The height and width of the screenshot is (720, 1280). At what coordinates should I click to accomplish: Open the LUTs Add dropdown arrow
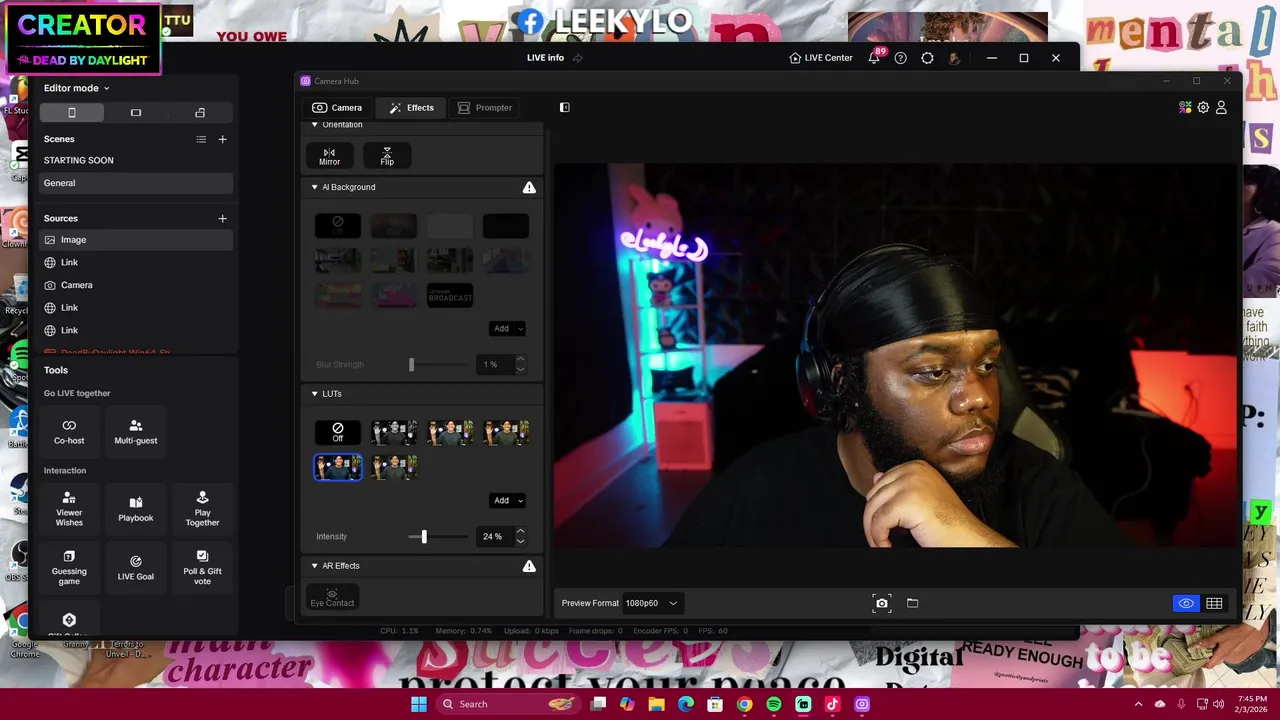coord(520,501)
